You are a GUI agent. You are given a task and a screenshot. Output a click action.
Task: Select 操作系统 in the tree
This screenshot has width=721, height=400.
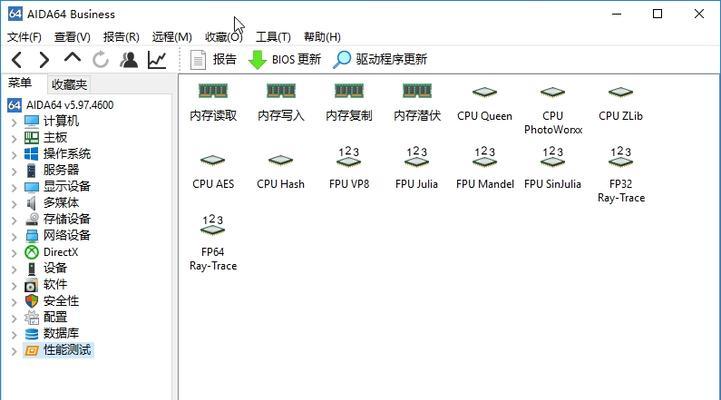[x=57, y=154]
